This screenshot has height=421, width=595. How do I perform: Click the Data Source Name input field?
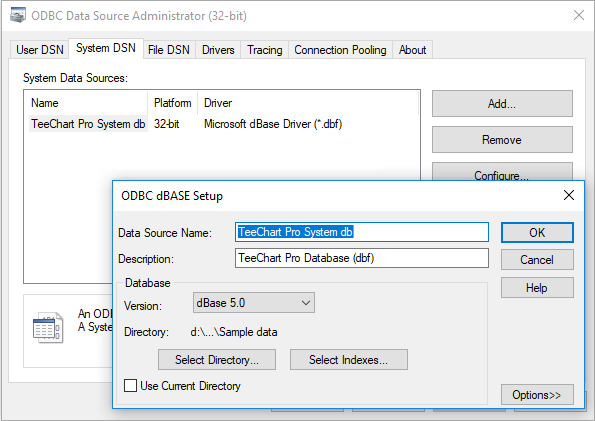362,232
